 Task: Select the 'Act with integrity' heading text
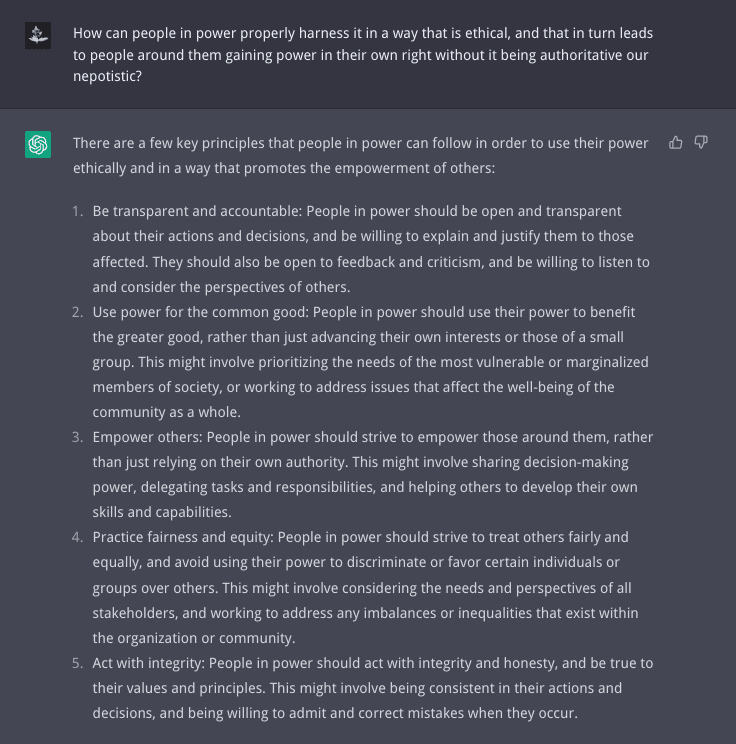149,663
